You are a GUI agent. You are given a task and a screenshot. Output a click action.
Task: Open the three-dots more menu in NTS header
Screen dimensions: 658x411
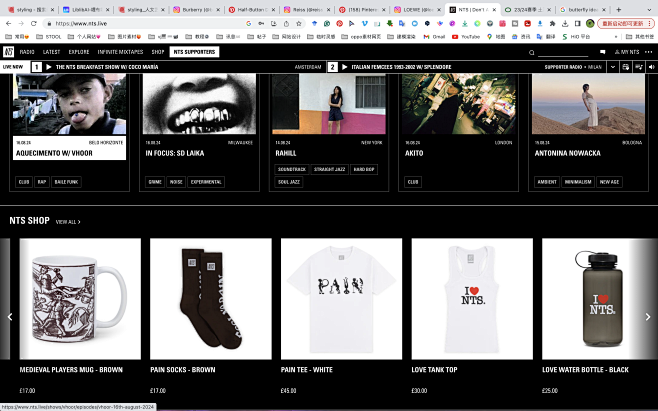pyautogui.click(x=648, y=52)
